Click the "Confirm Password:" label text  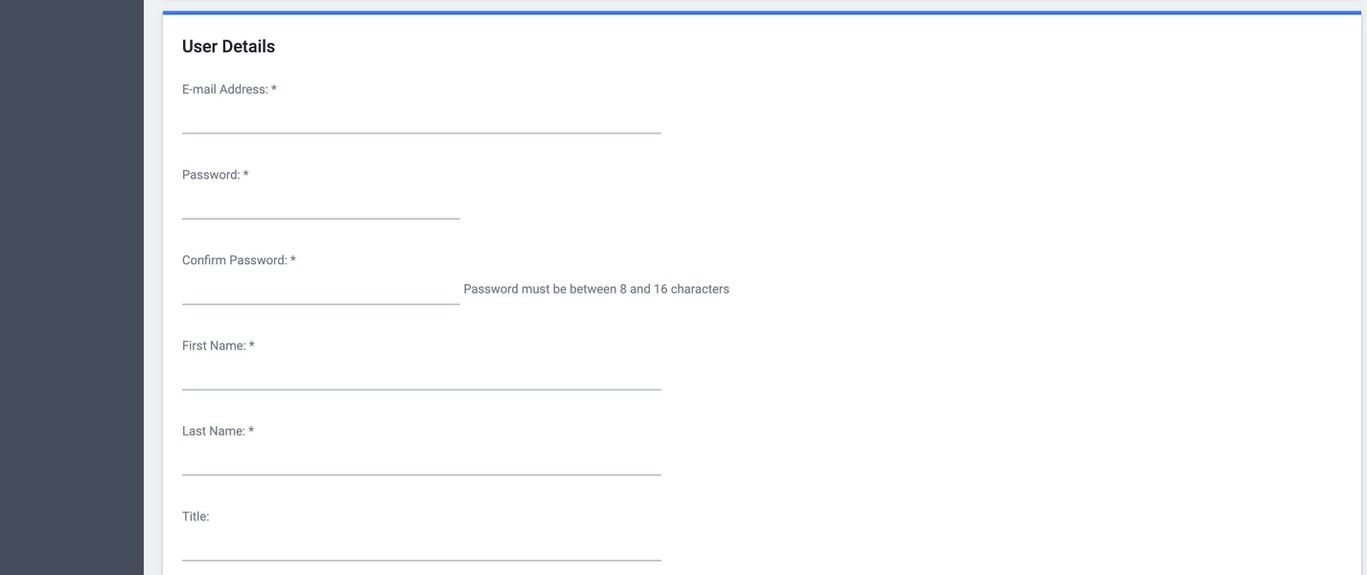[234, 260]
